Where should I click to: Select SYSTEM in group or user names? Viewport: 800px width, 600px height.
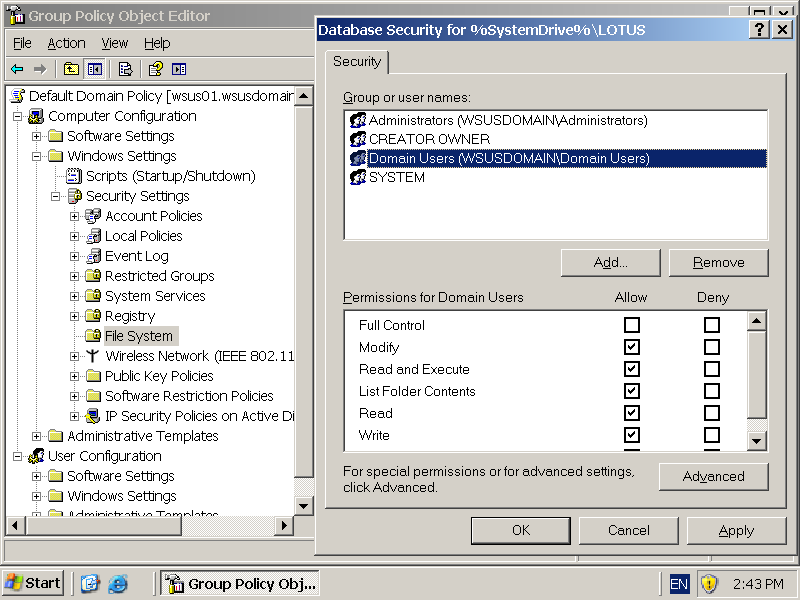[x=396, y=177]
